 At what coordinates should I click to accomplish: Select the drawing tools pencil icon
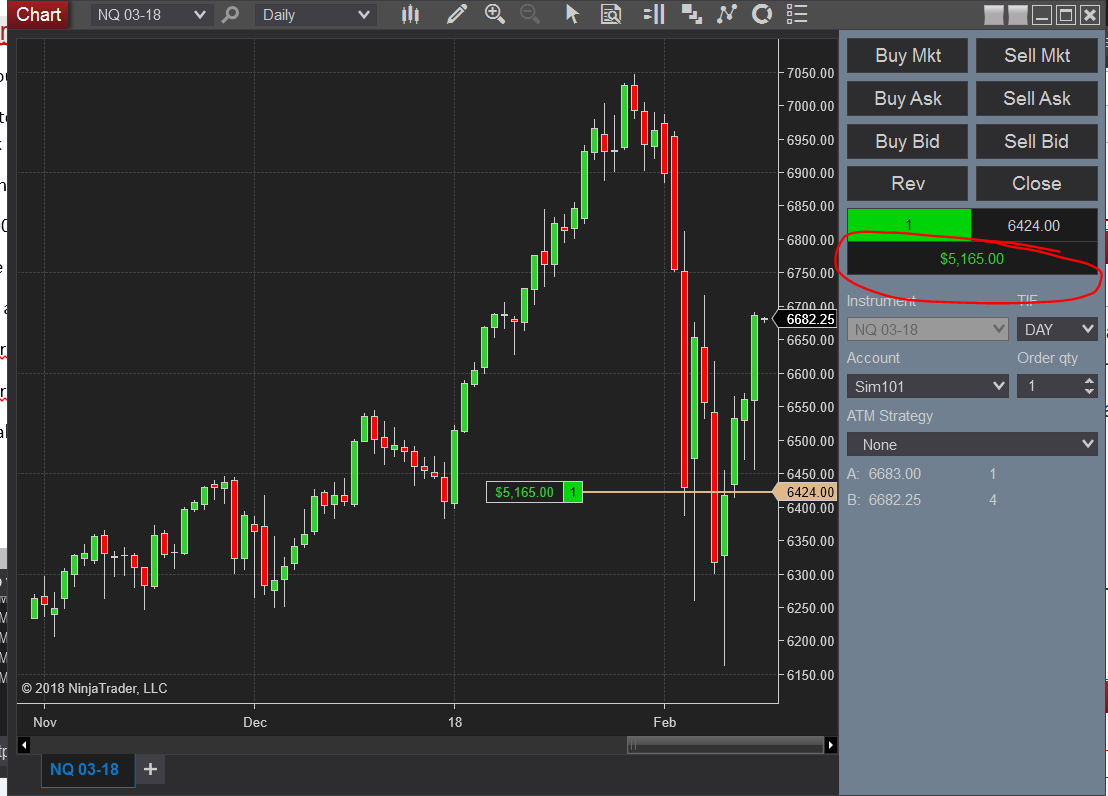click(456, 14)
